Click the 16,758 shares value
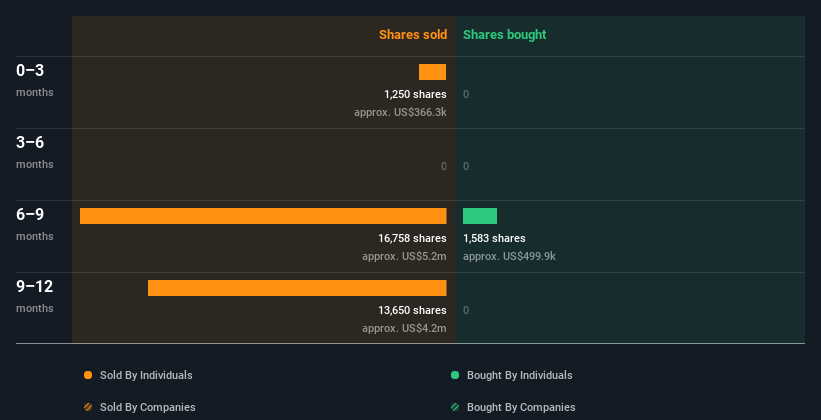This screenshot has height=420, width=821. coord(413,238)
